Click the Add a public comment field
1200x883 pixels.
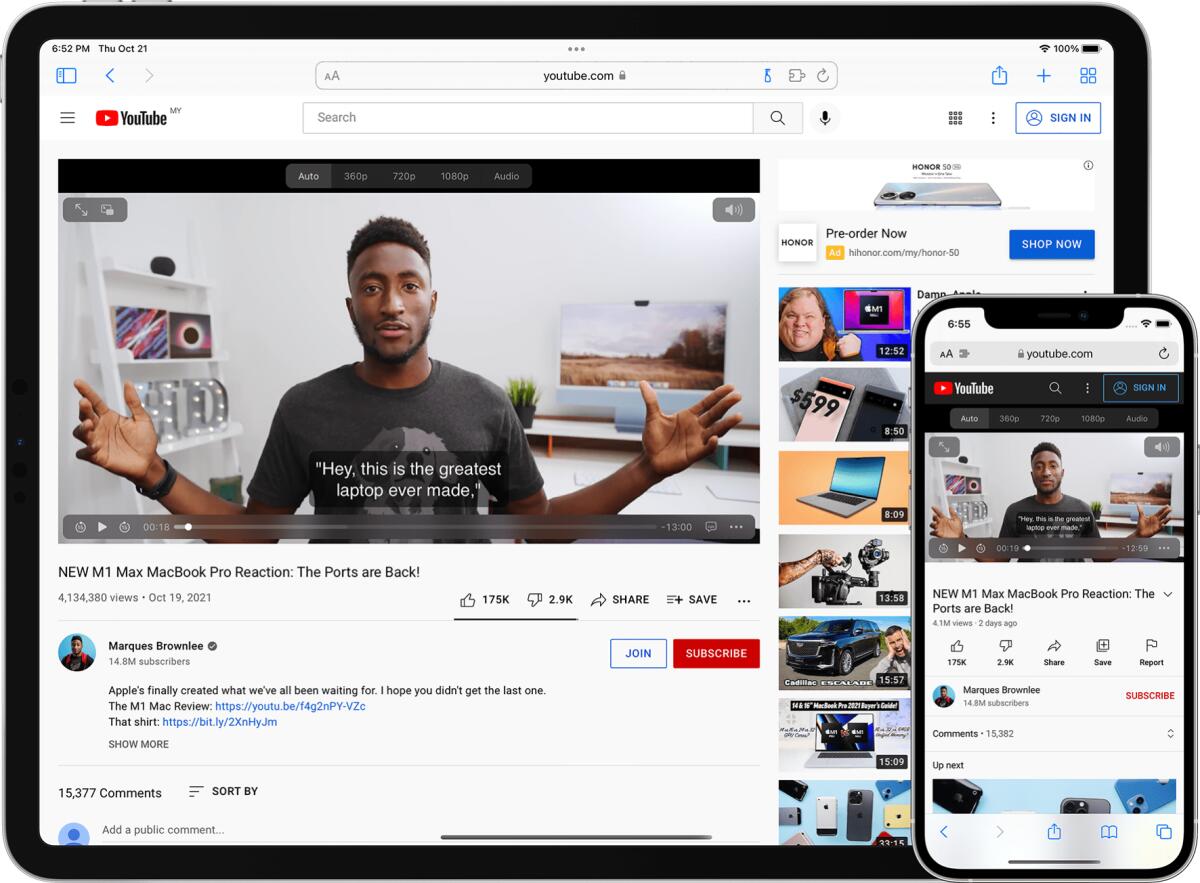[x=165, y=829]
